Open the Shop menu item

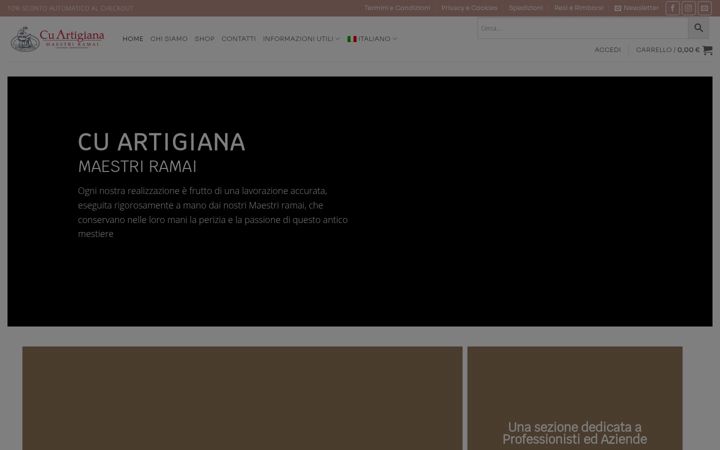[204, 39]
